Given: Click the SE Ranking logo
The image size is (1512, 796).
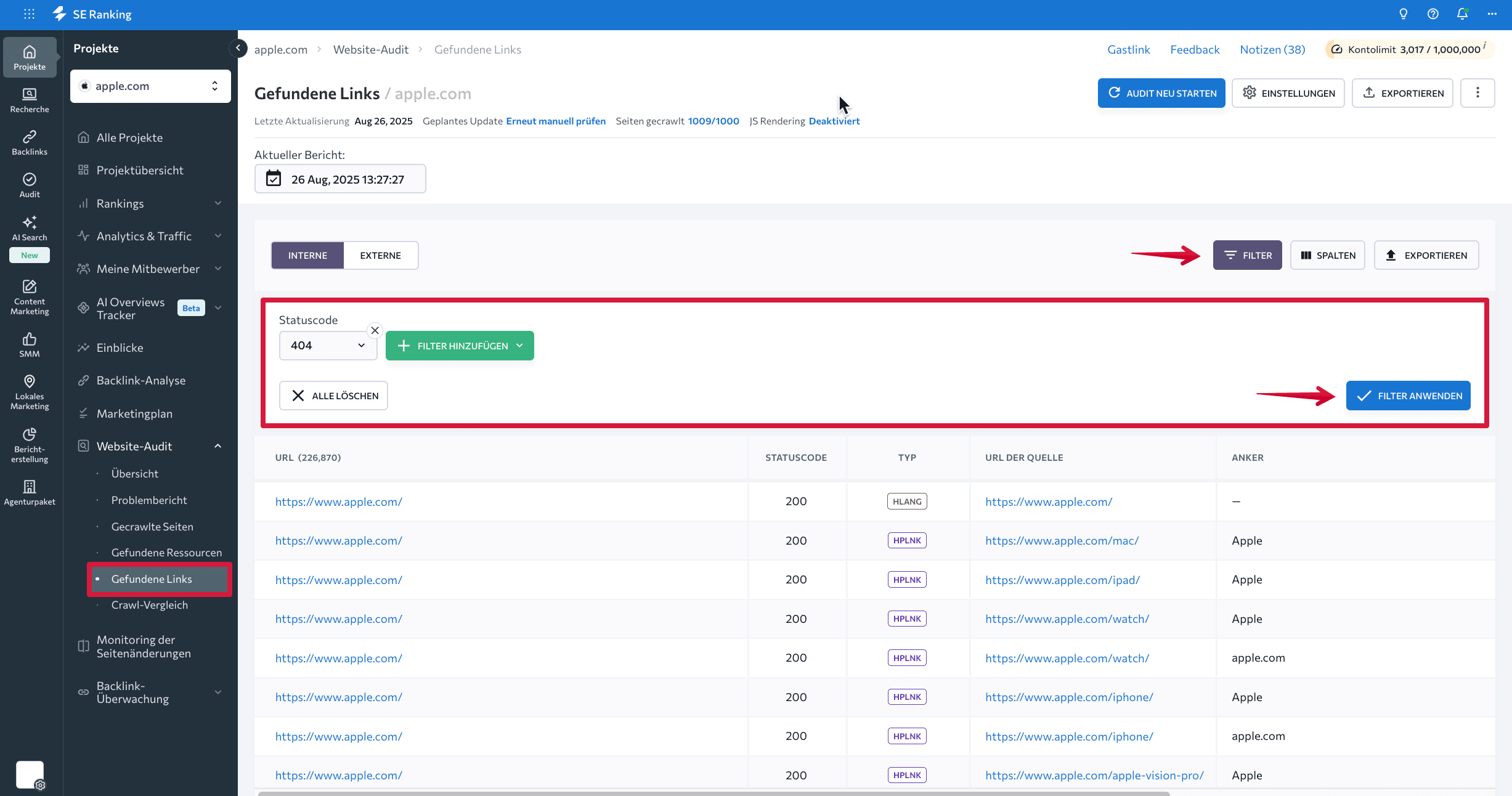Looking at the screenshot, I should (92, 14).
